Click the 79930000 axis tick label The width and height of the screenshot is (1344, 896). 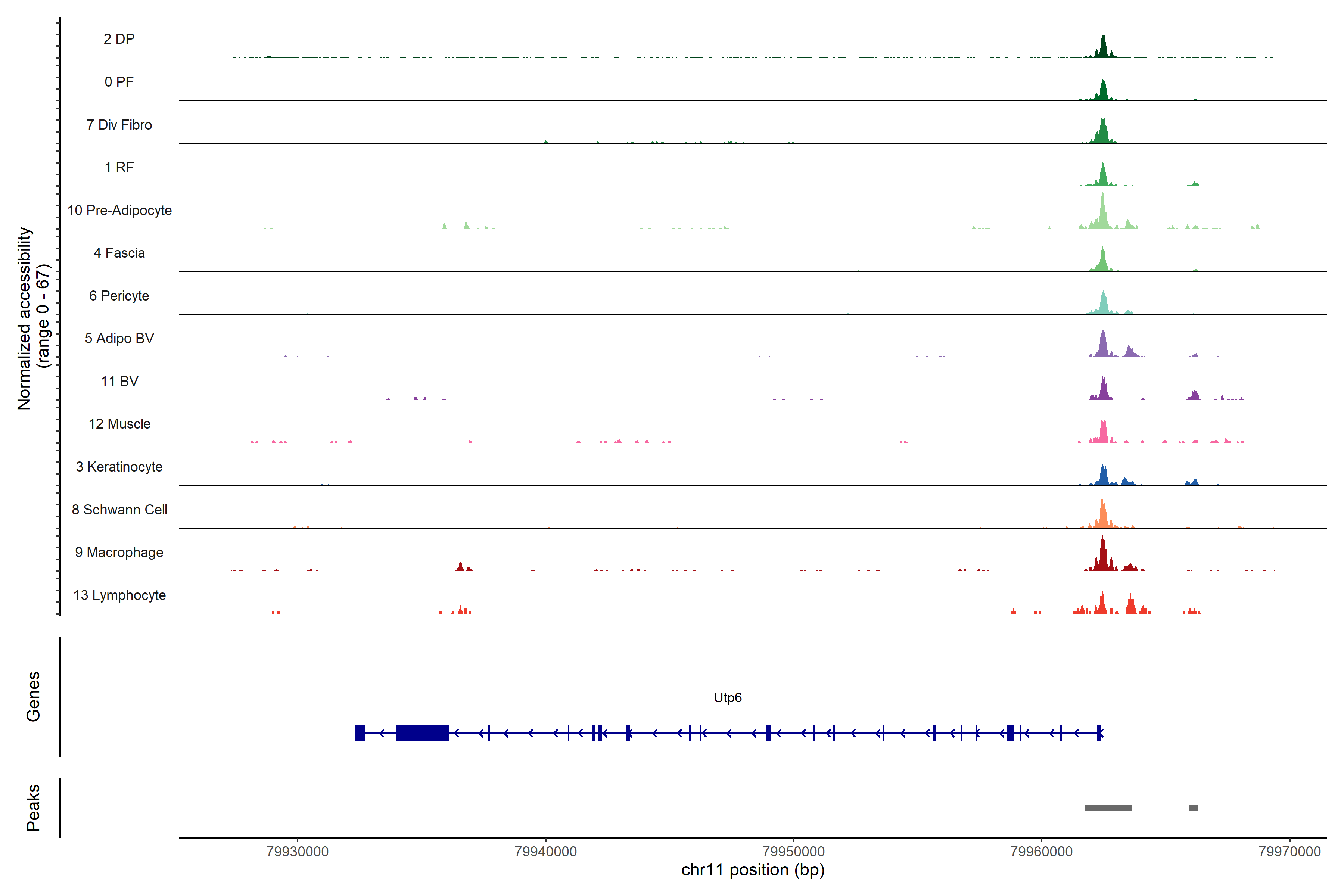pos(297,852)
